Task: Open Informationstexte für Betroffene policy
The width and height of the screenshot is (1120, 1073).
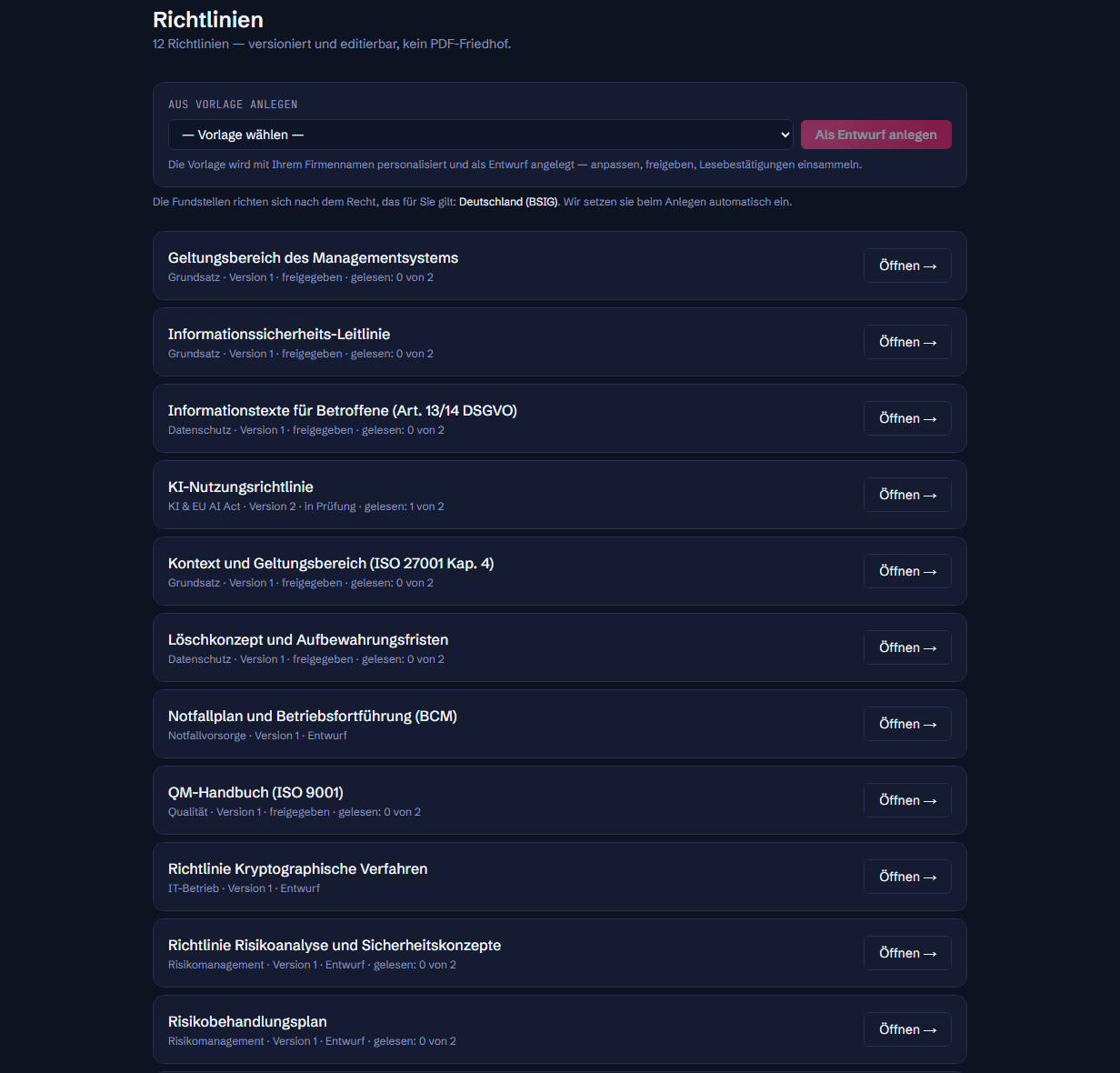Action: [x=907, y=418]
